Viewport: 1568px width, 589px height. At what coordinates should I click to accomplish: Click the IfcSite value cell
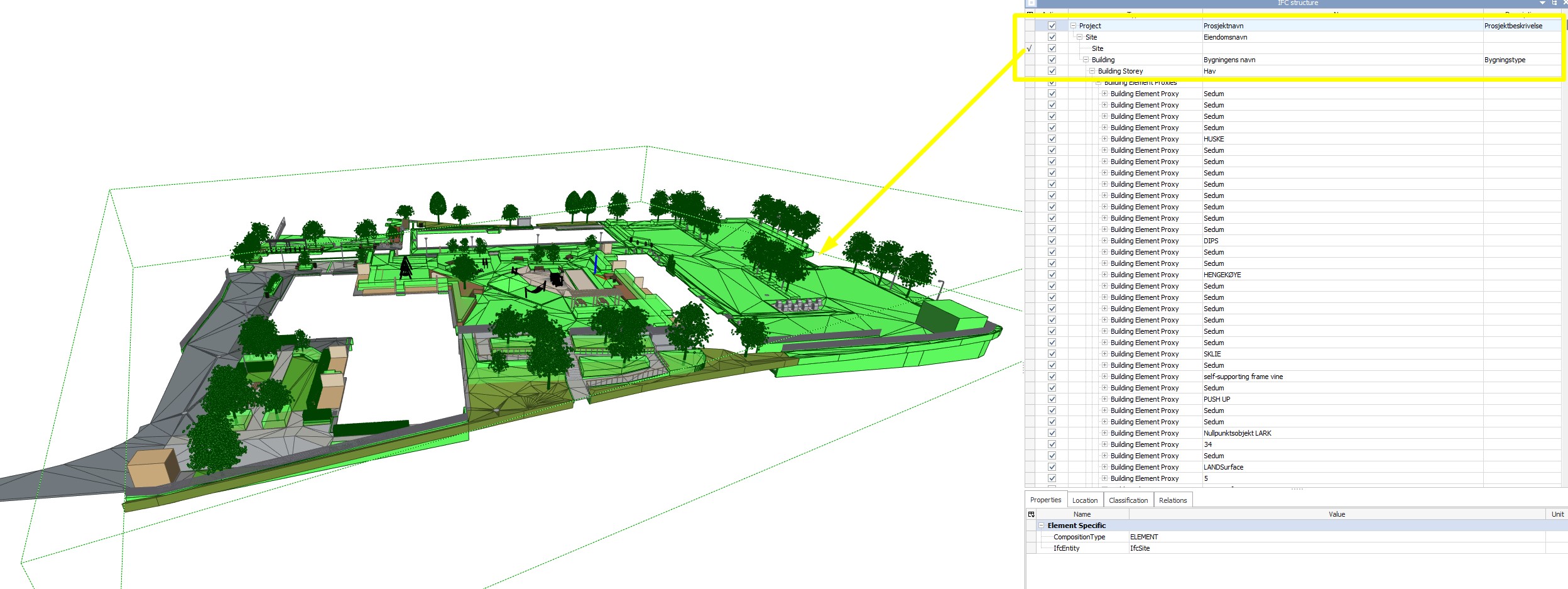point(1140,548)
